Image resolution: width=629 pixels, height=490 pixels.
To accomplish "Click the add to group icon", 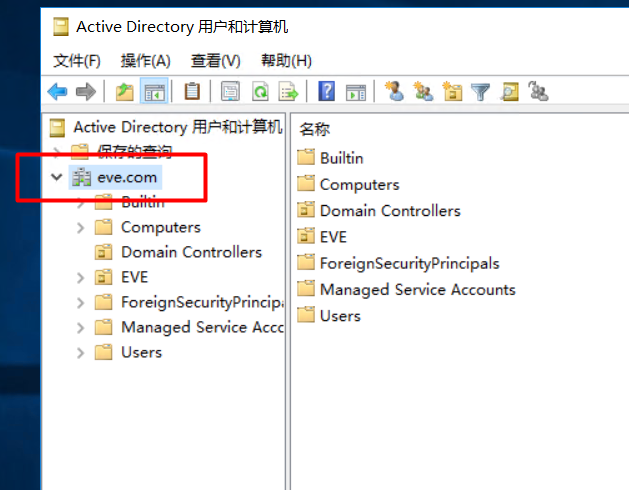I will click(538, 91).
